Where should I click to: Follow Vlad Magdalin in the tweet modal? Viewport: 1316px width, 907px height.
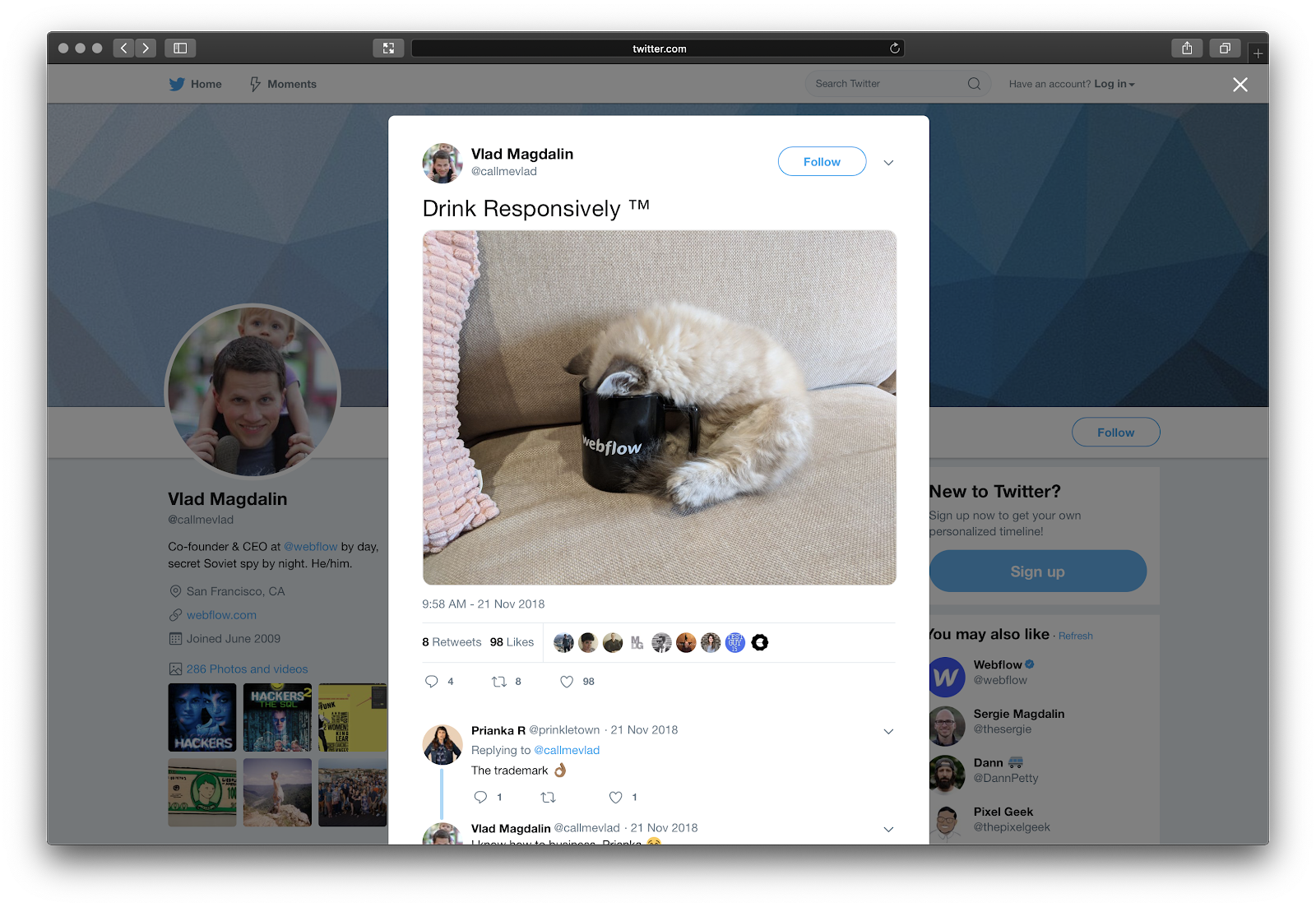pos(822,161)
